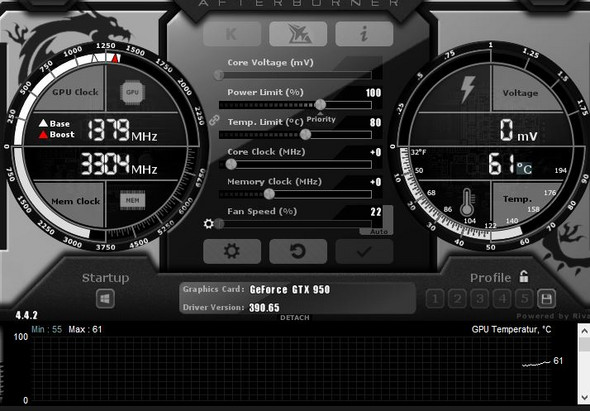This screenshot has width=590, height=411.
Task: Click the °C temperature unit toggle
Action: coord(524,168)
